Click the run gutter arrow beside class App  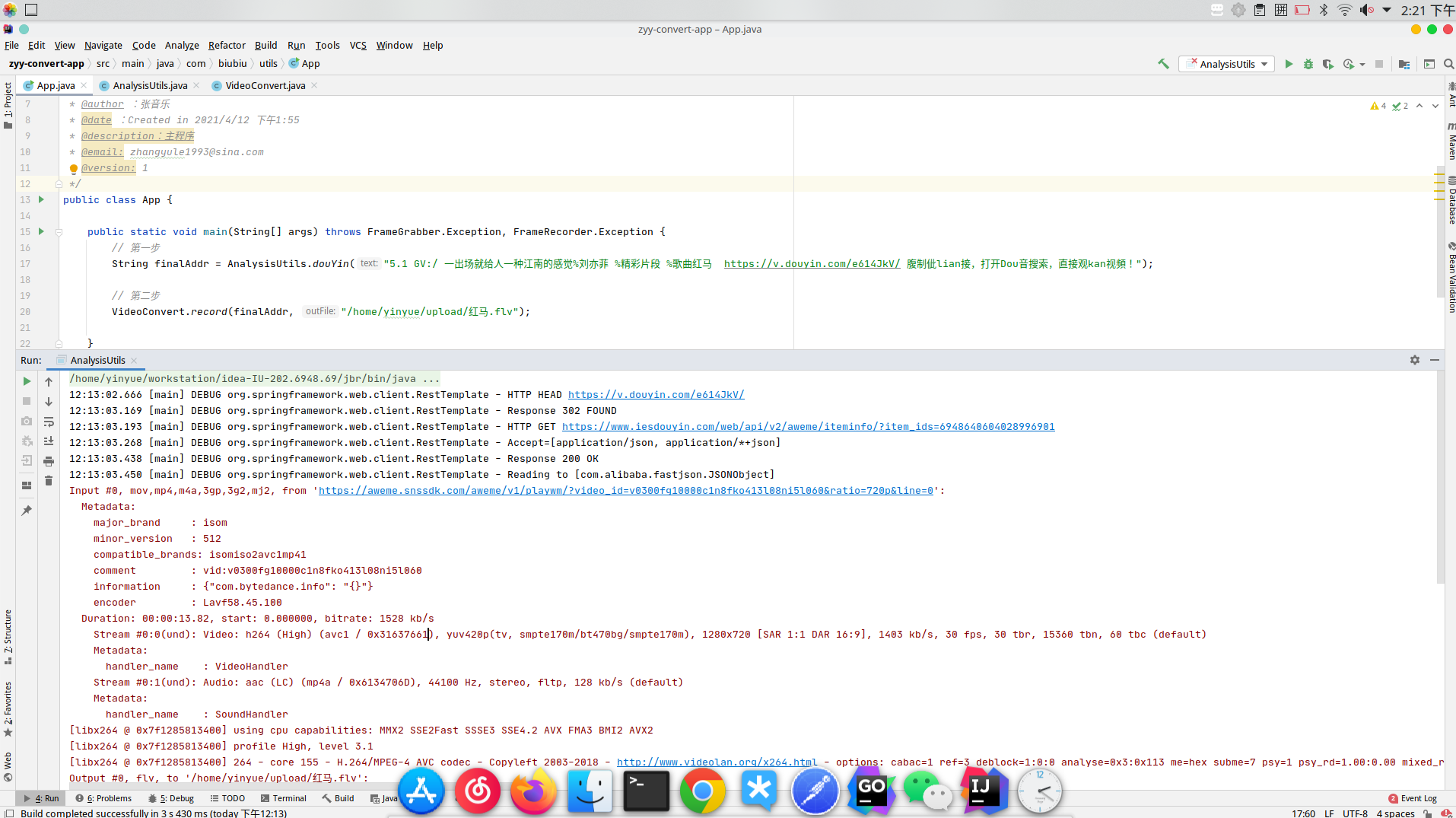41,199
